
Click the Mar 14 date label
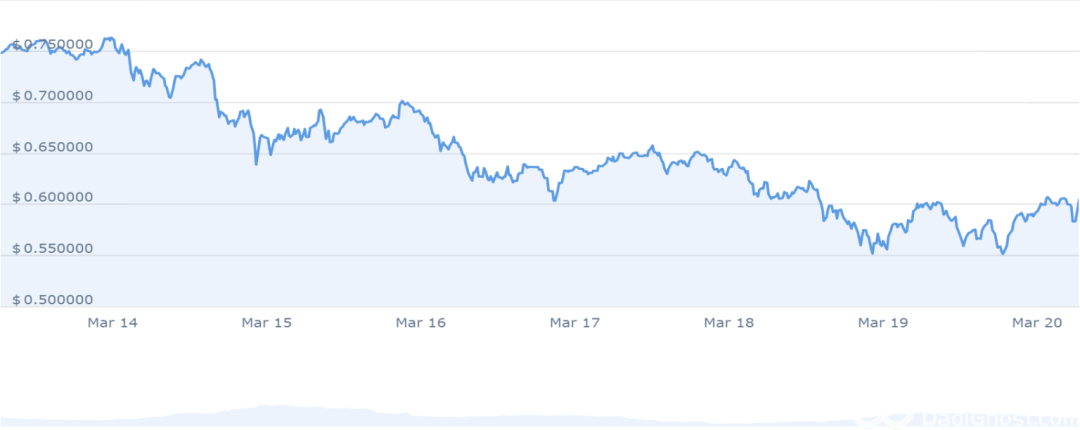(x=113, y=323)
